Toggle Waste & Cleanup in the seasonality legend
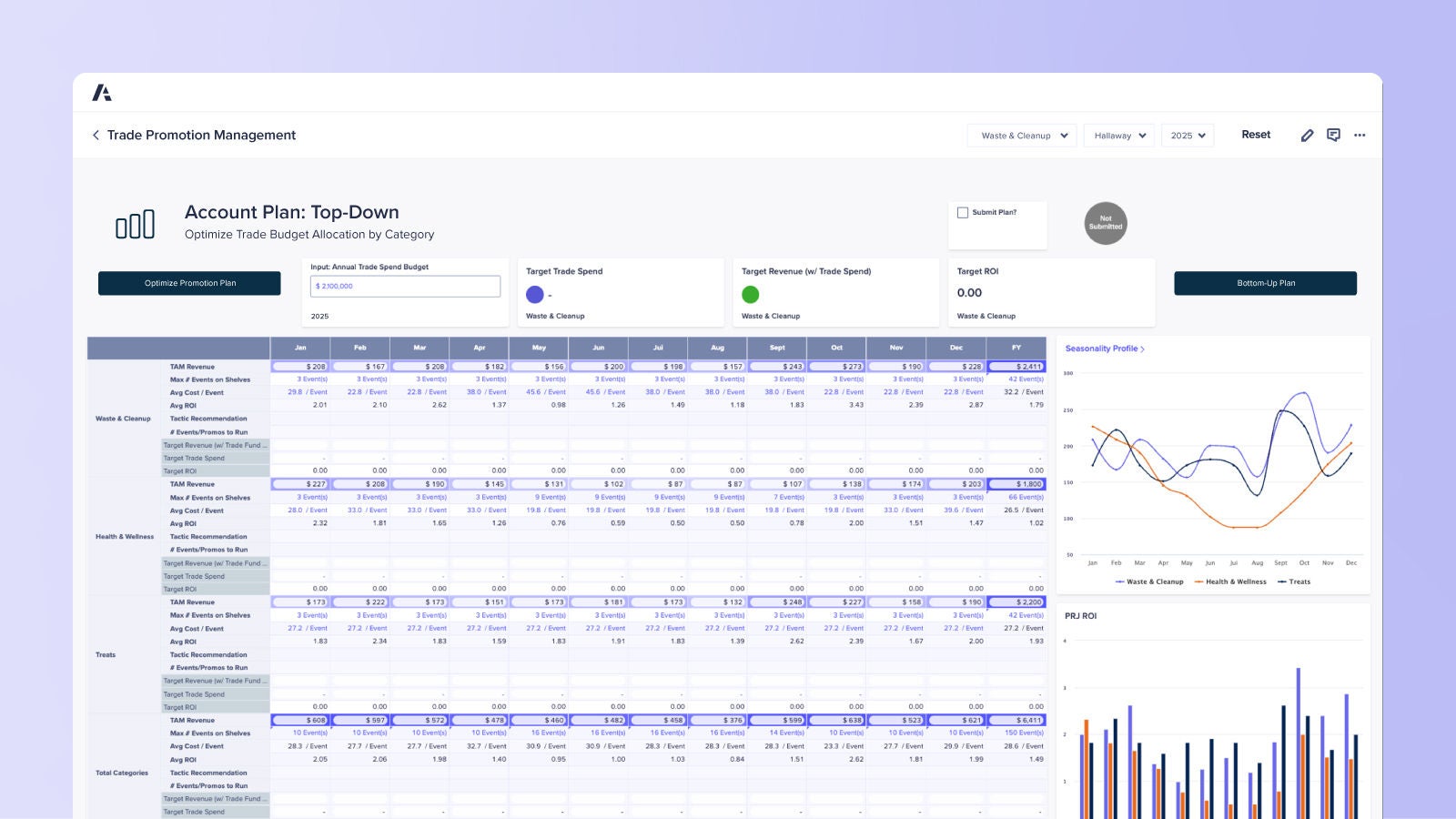Image resolution: width=1456 pixels, height=819 pixels. click(x=1150, y=581)
